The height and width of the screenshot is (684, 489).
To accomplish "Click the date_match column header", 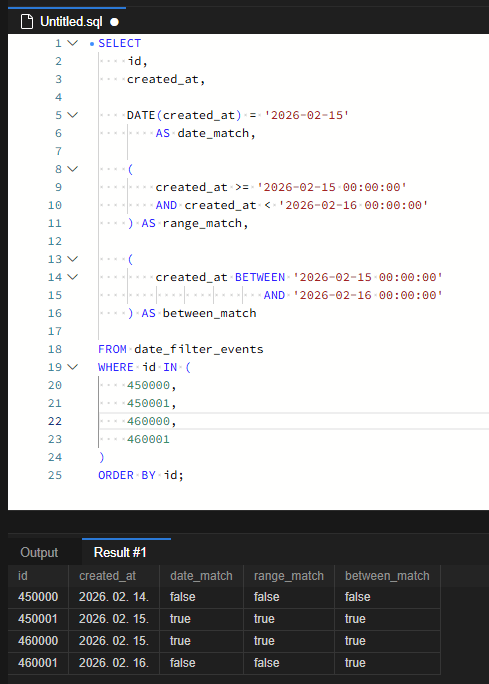I will (x=201, y=576).
